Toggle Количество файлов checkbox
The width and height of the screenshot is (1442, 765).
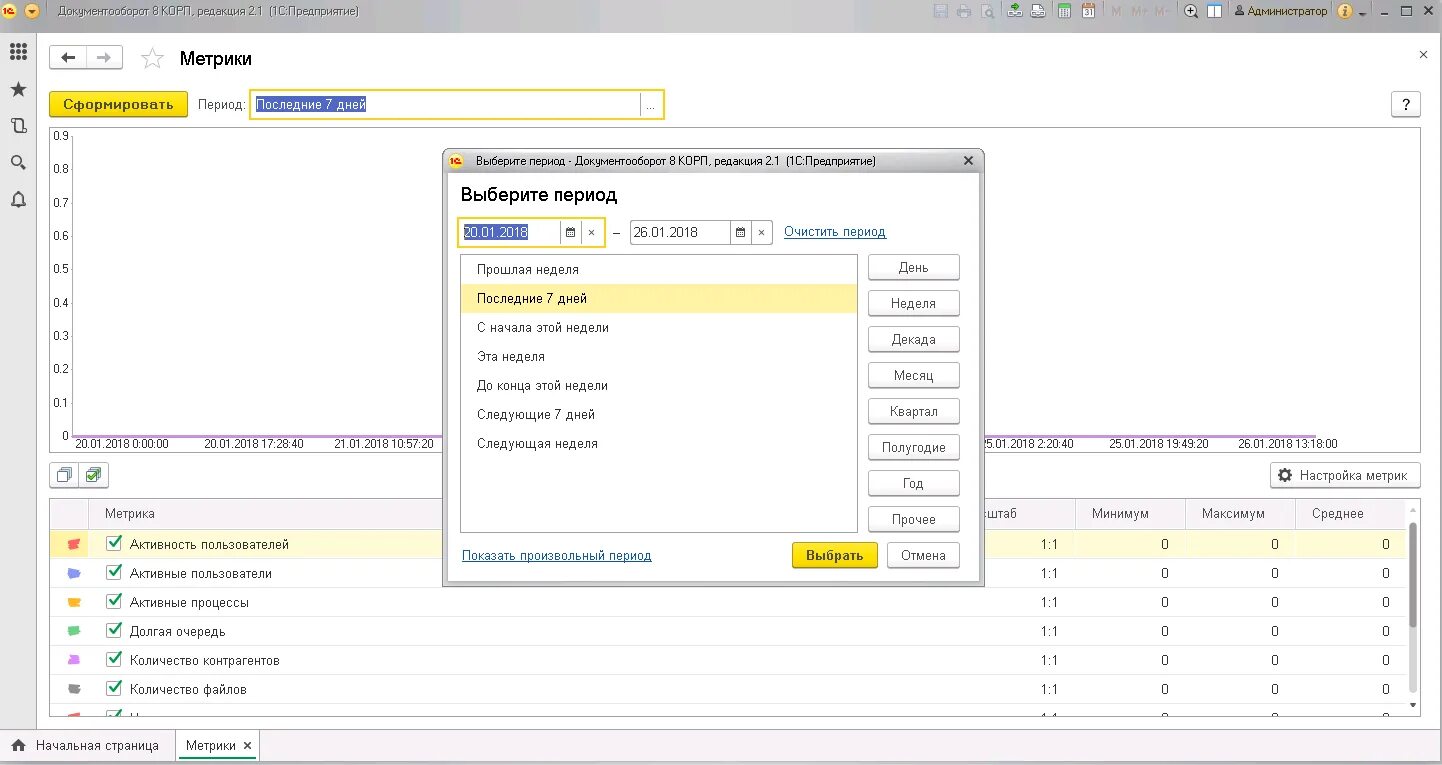(114, 689)
